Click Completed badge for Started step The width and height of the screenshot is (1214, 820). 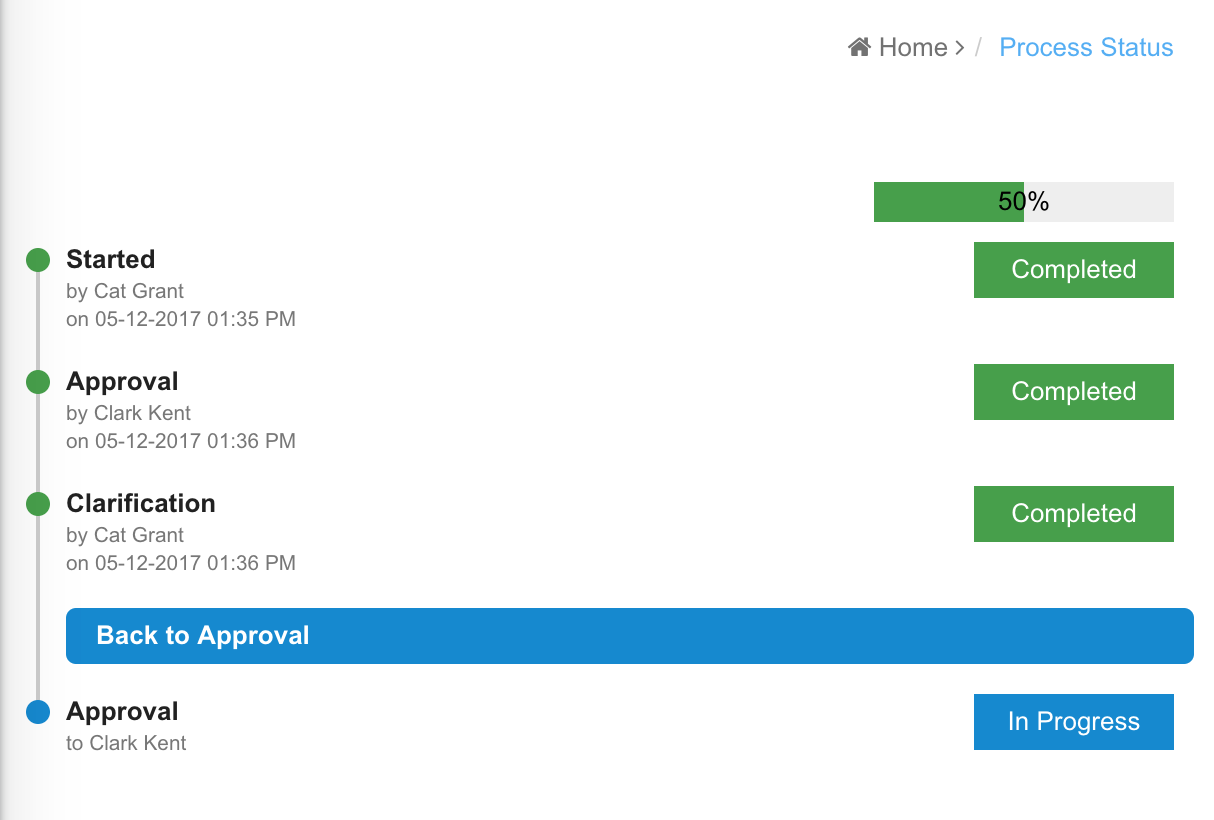pos(1073,270)
